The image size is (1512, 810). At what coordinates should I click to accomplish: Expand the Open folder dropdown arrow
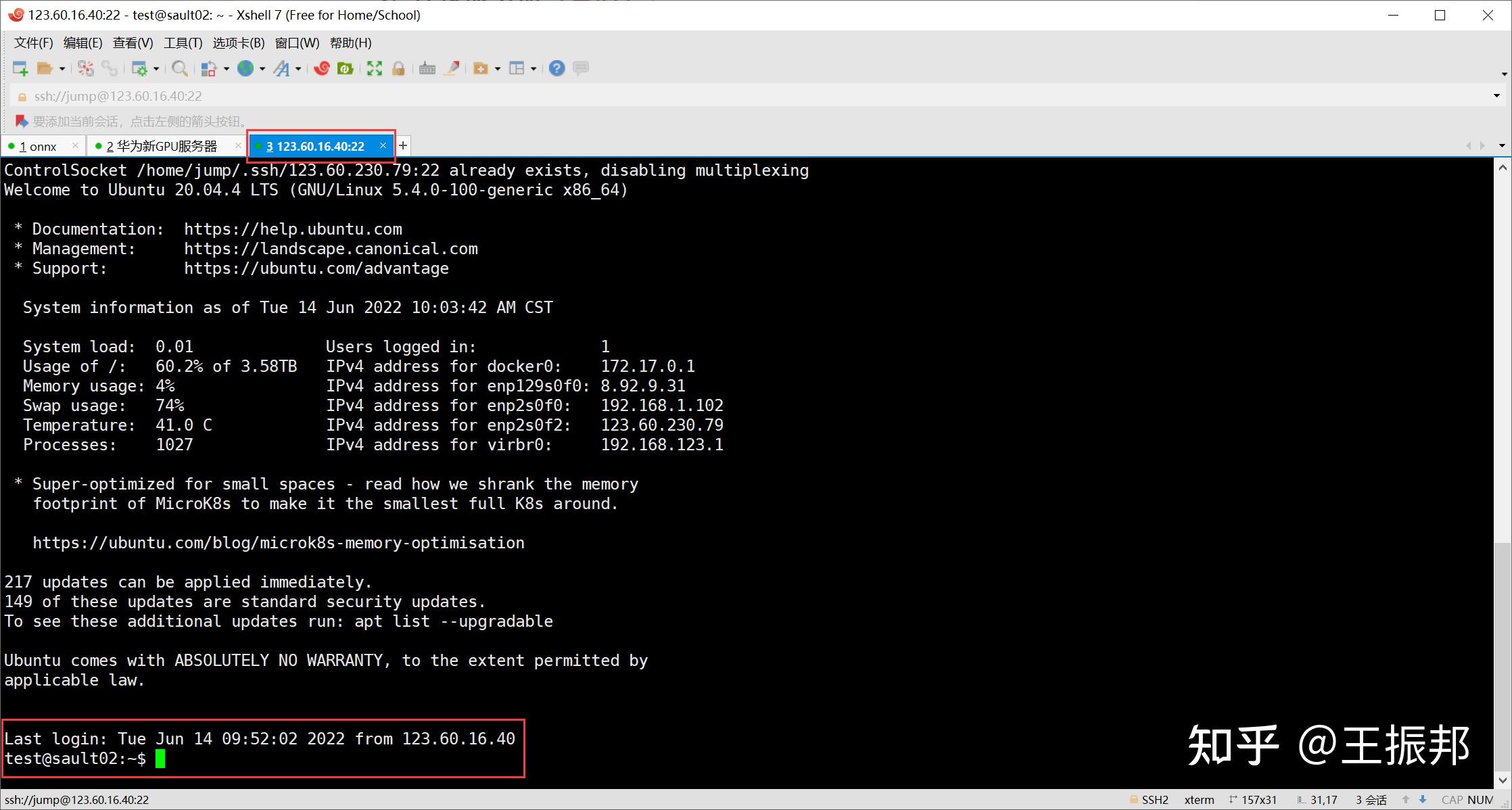click(x=62, y=68)
